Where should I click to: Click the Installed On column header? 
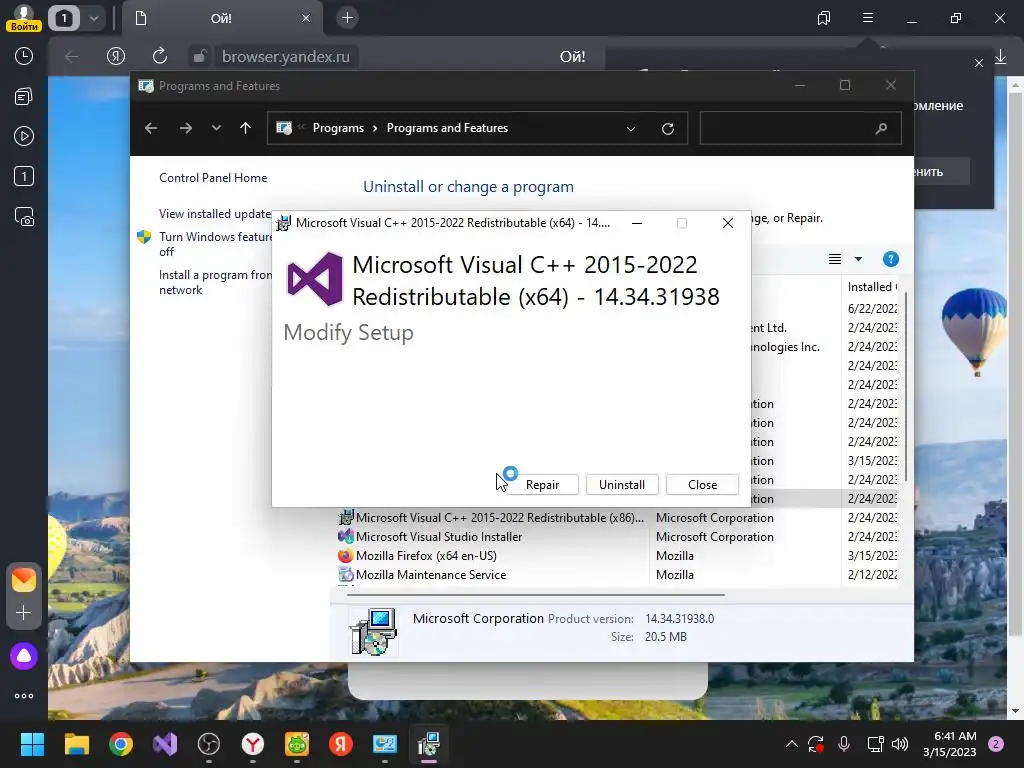point(871,287)
